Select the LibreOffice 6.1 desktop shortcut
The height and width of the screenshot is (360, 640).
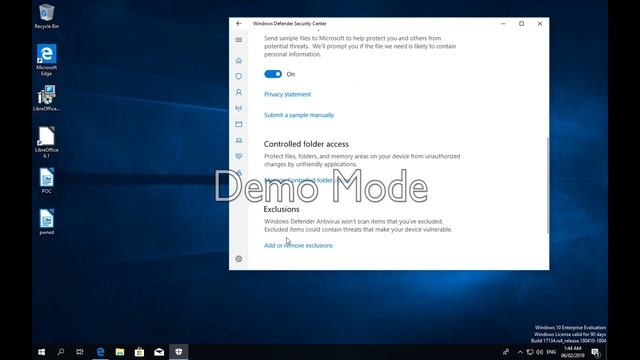pos(47,142)
